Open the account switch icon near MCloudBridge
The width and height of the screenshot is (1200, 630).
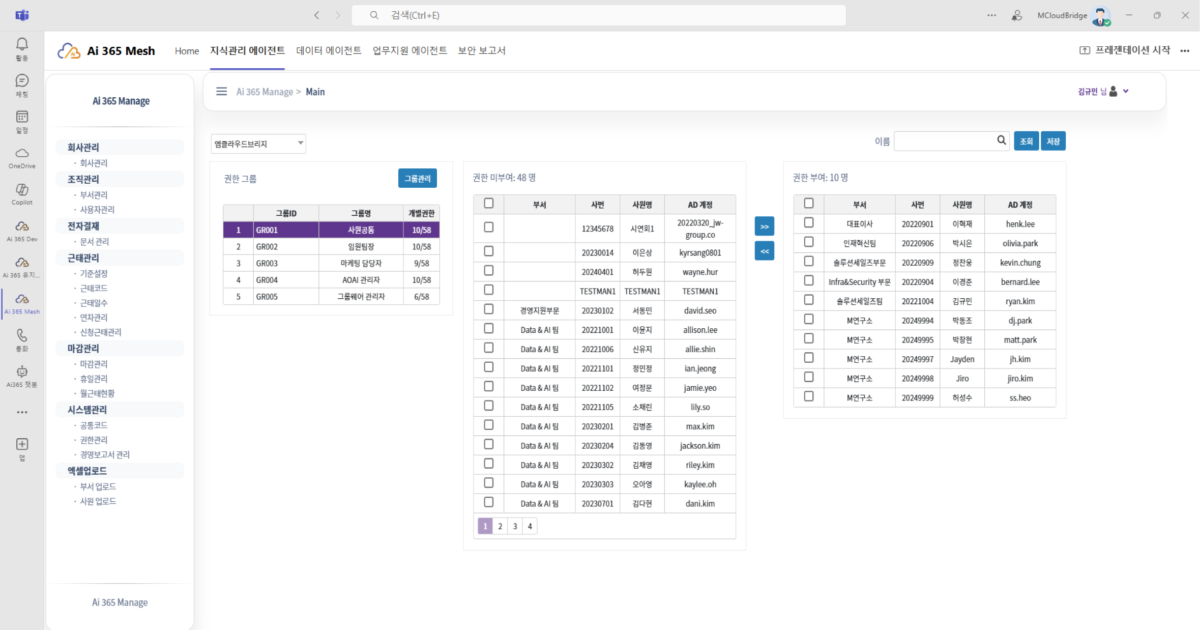pos(1017,15)
